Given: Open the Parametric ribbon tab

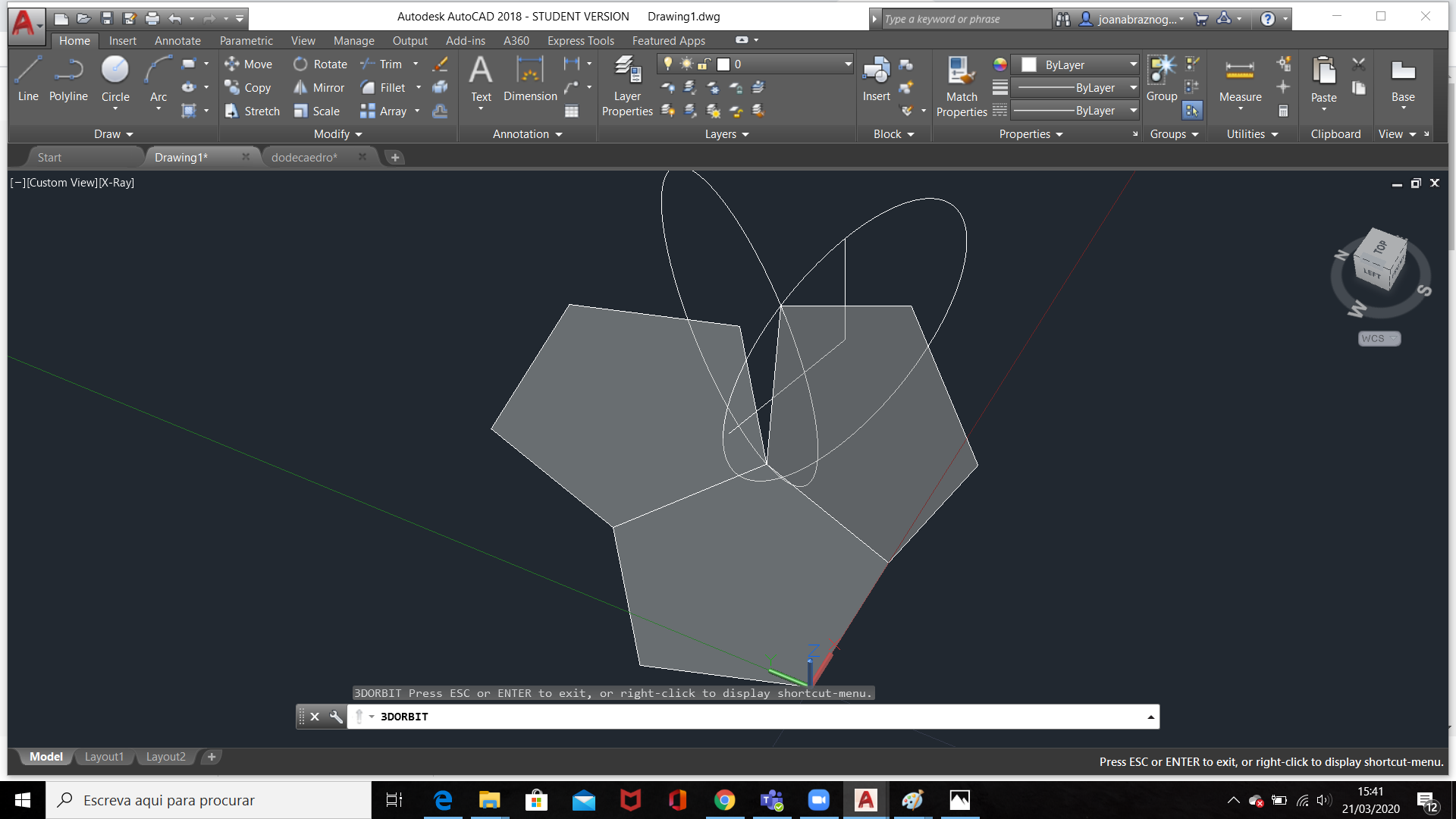Looking at the screenshot, I should [246, 41].
